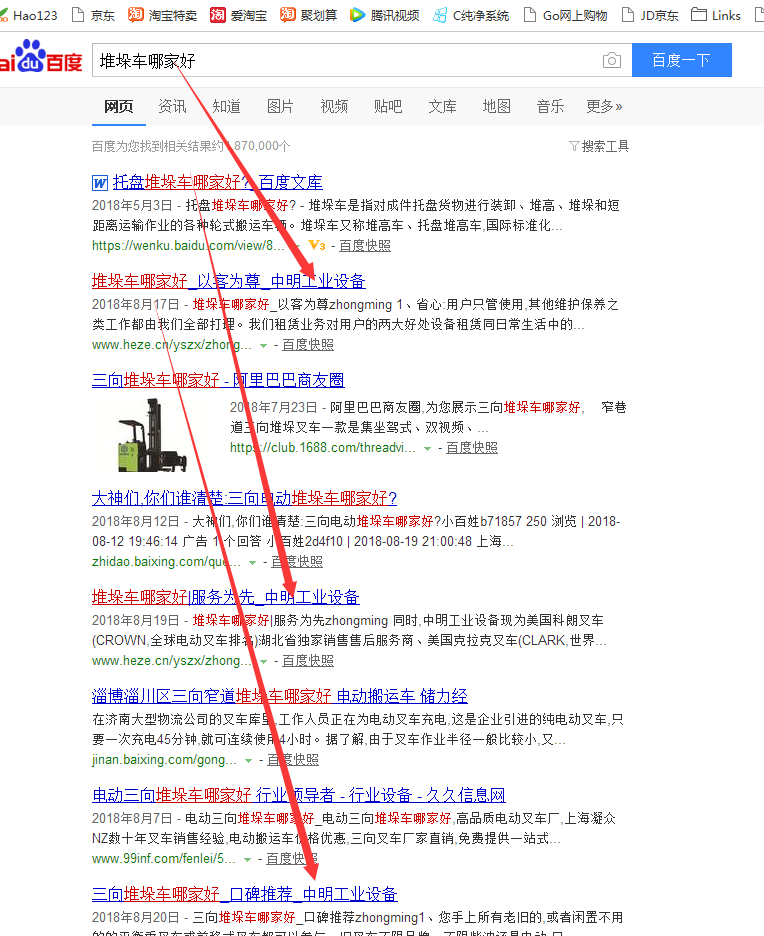Screen dimensions: 764x936
Task: Switch to the 音乐 tab
Action: pos(550,106)
